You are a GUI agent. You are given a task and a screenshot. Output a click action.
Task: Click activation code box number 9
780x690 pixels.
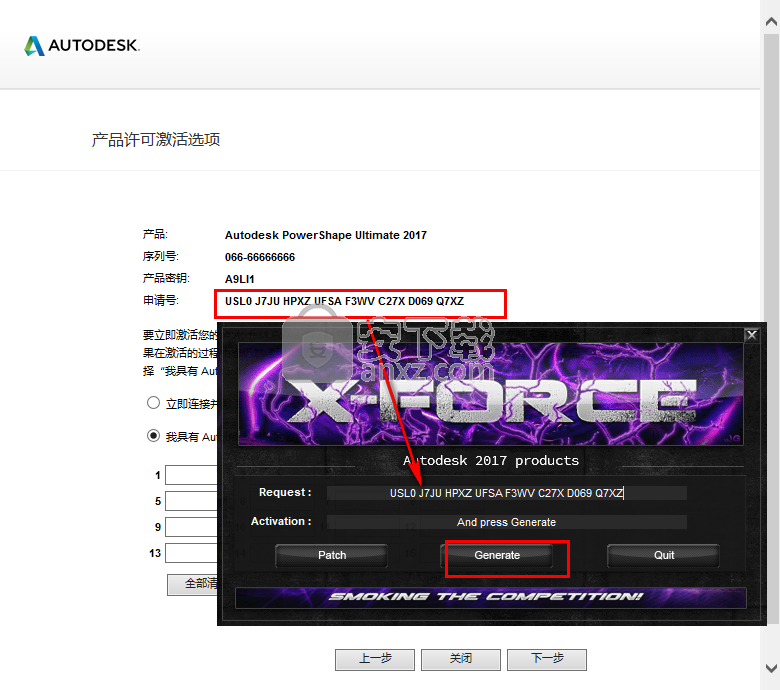click(192, 527)
